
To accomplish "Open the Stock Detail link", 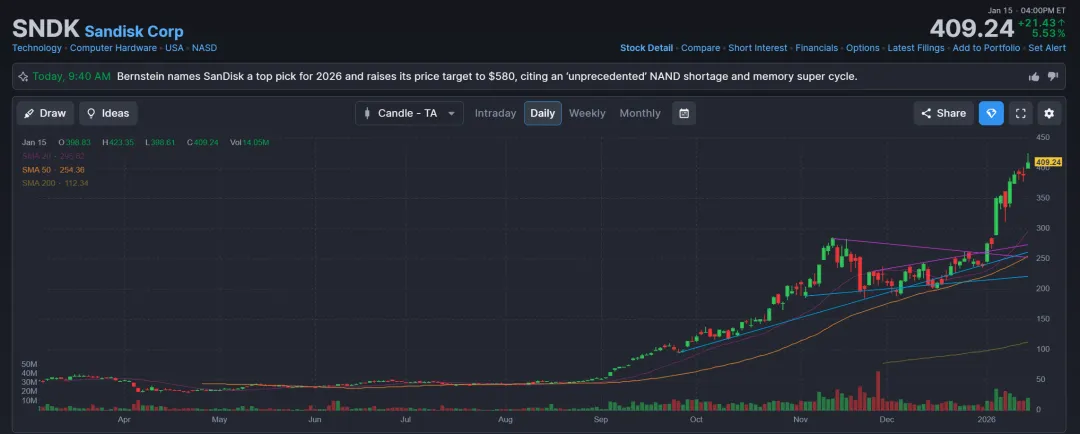I will point(646,48).
